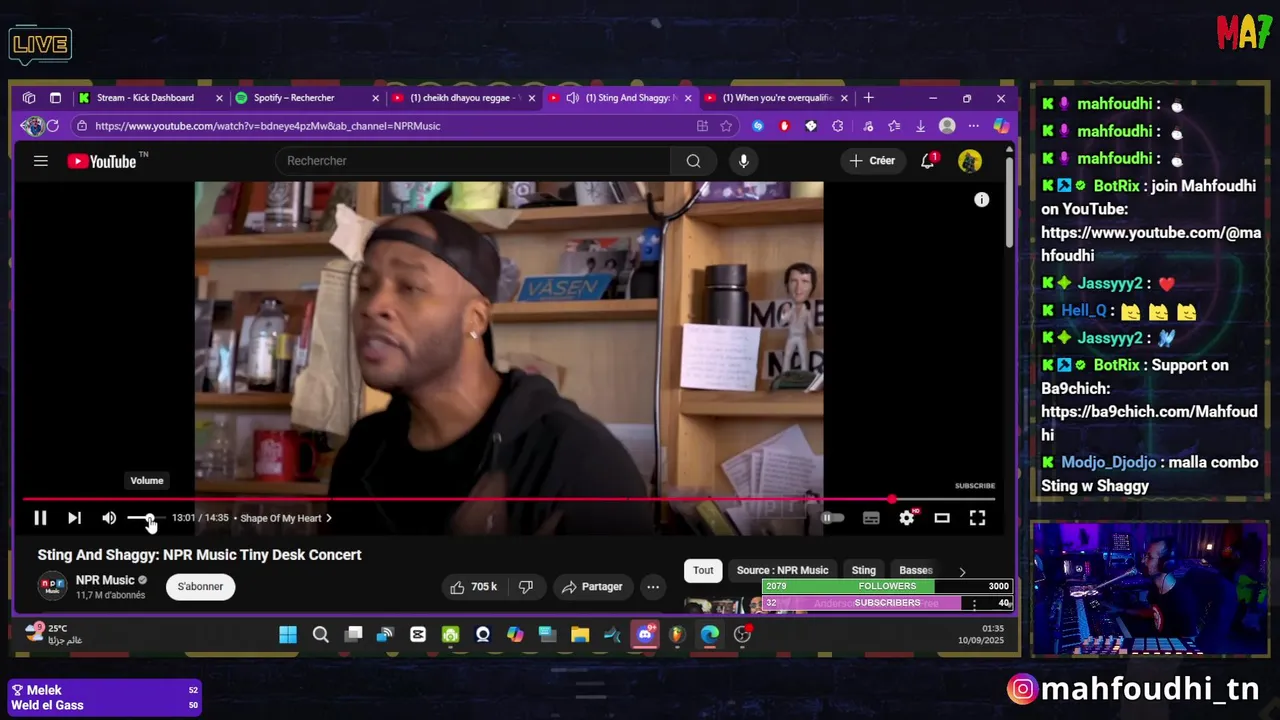Pause the YouTube video
Screen dimensions: 1280x720
point(40,518)
